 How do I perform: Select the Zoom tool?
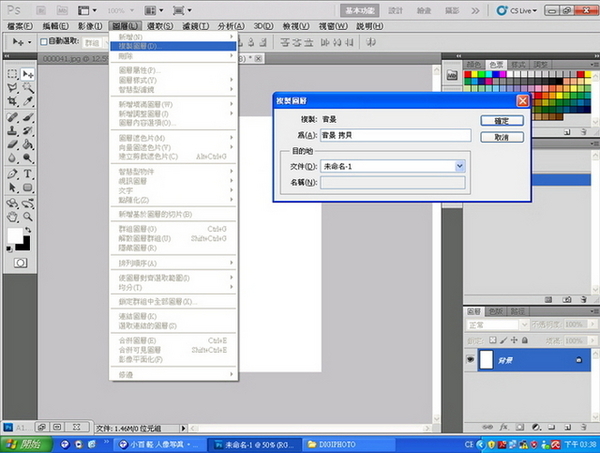pyautogui.click(x=28, y=217)
